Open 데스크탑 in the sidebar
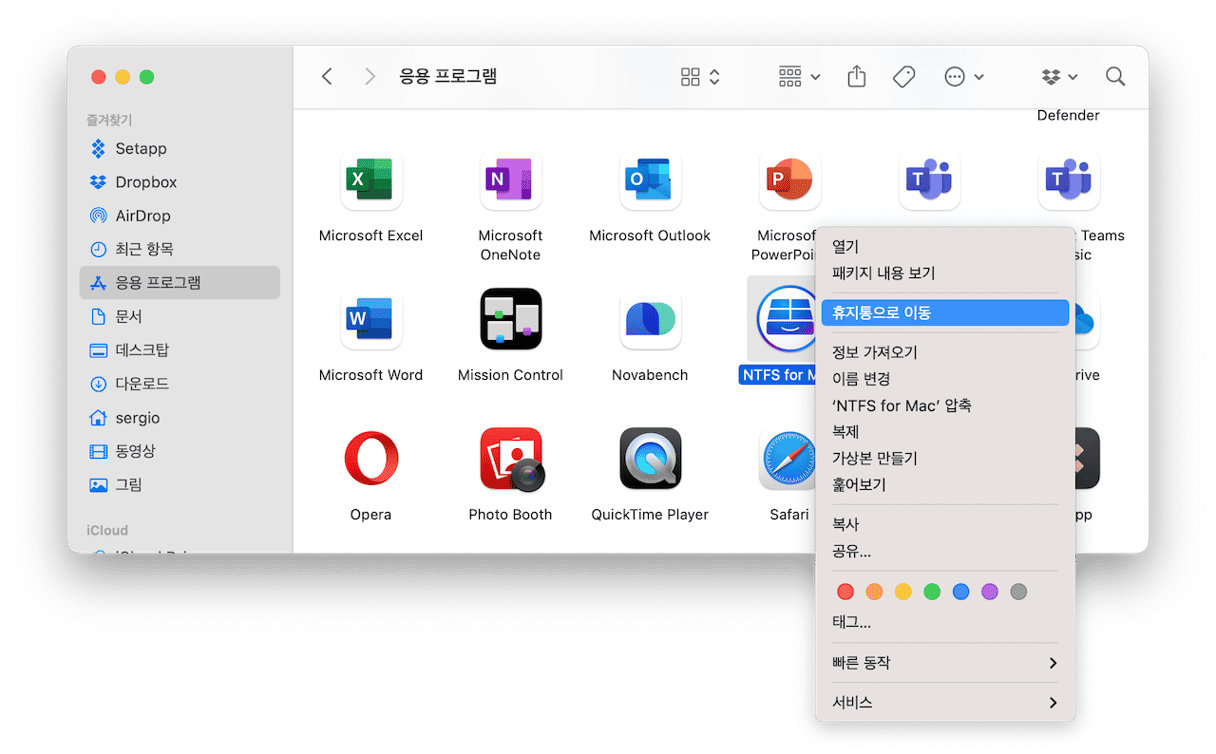Viewport: 1216px width, 754px height. coord(179,350)
